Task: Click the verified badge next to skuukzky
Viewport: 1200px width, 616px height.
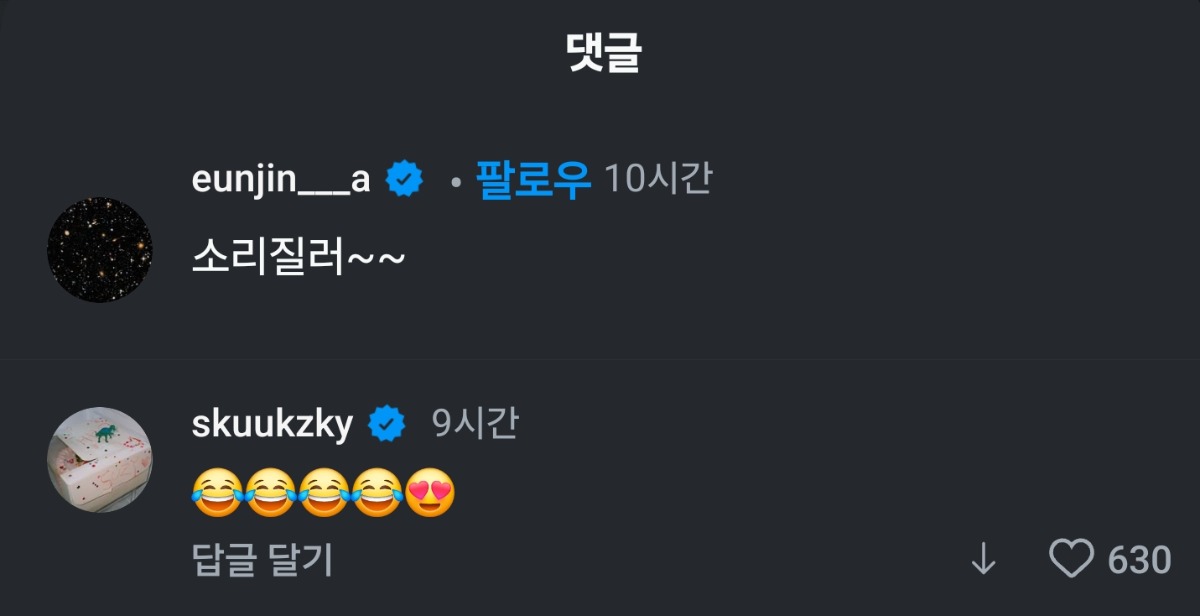Action: [x=387, y=425]
